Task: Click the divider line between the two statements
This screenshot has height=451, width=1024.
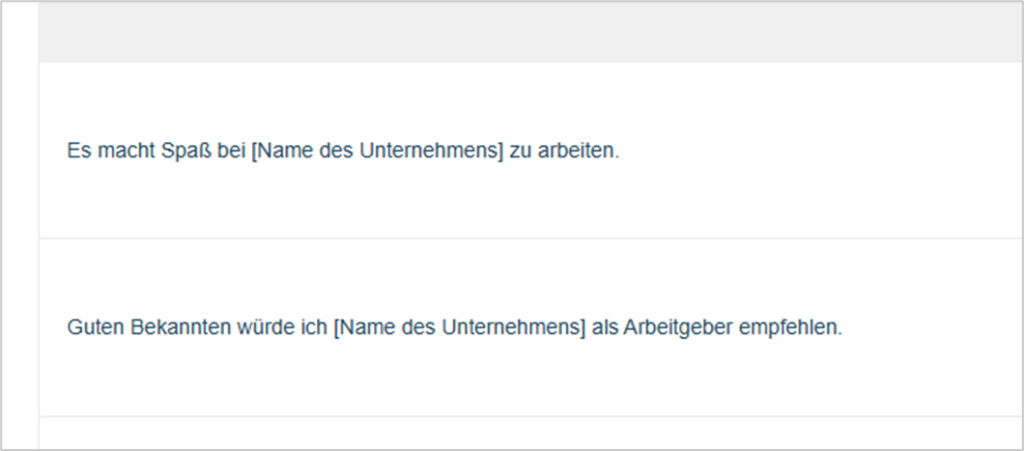Action: pos(531,238)
